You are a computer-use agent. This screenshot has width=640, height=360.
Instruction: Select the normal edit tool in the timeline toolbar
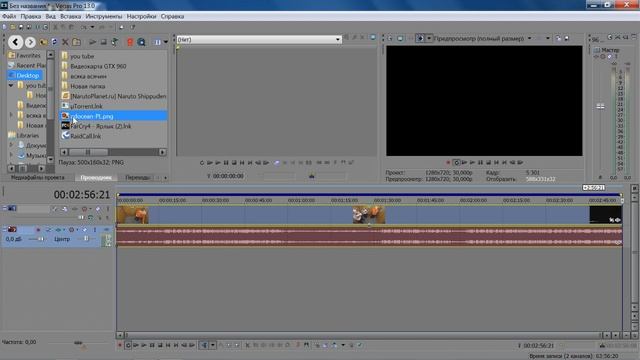203,345
